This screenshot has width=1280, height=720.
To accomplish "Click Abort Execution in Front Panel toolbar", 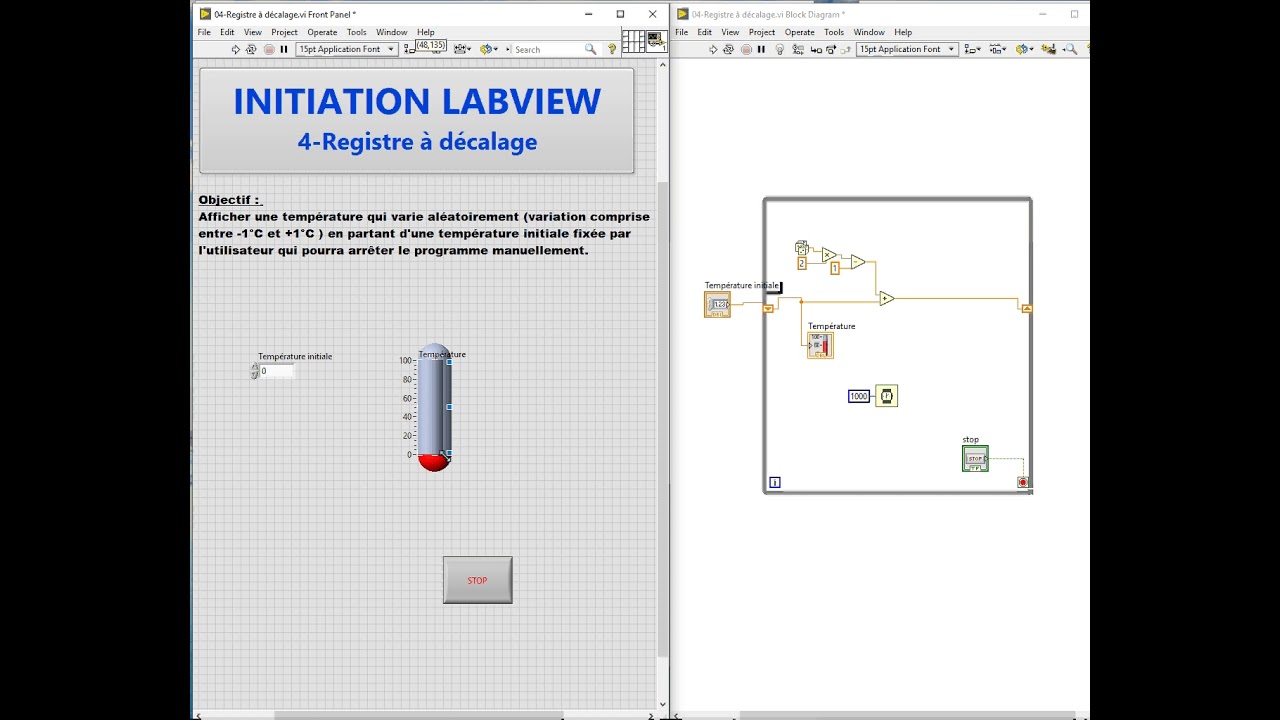I will coord(269,49).
